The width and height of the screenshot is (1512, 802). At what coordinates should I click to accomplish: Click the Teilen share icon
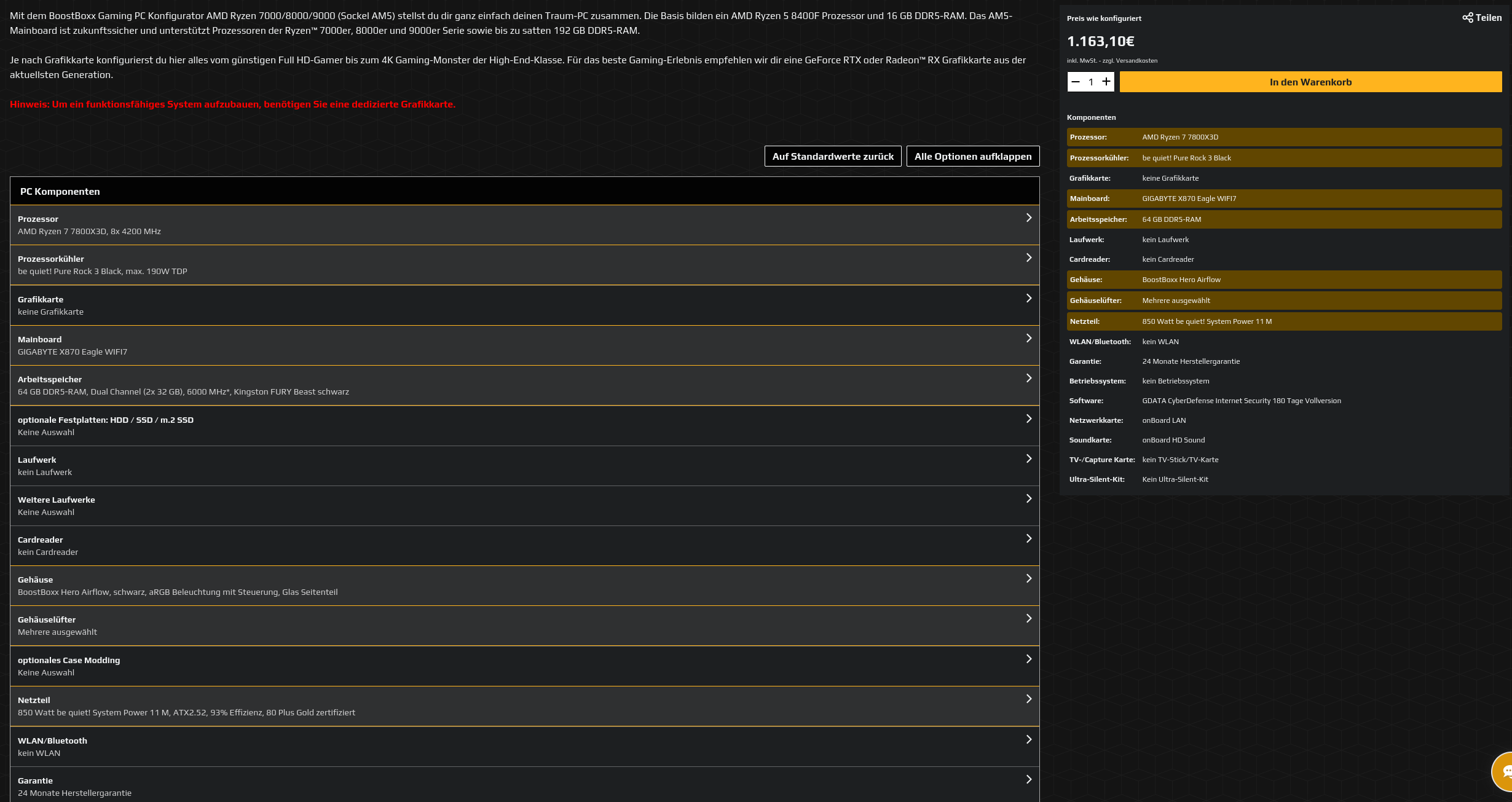coord(1468,18)
